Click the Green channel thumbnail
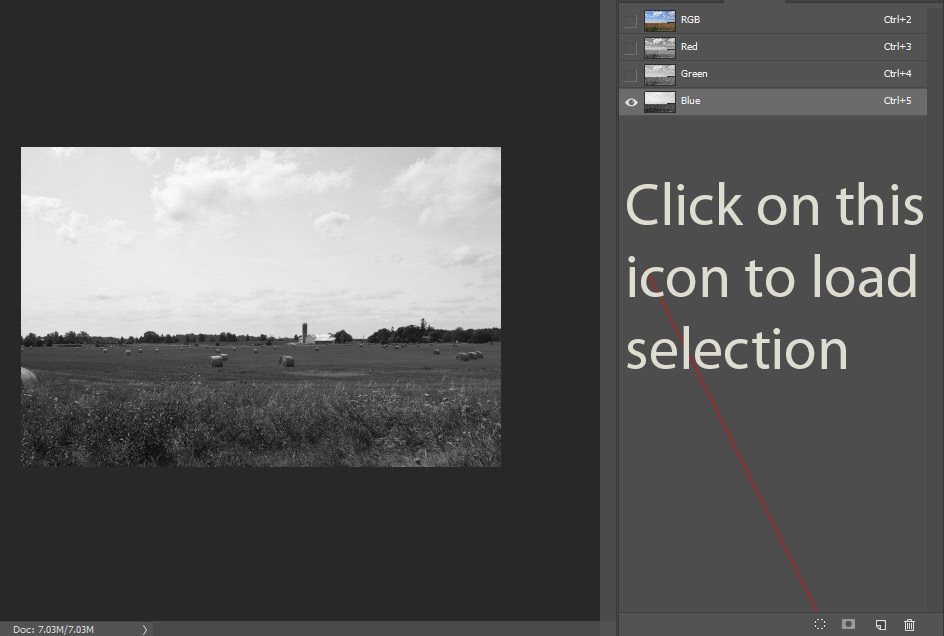944x636 pixels. pos(660,74)
